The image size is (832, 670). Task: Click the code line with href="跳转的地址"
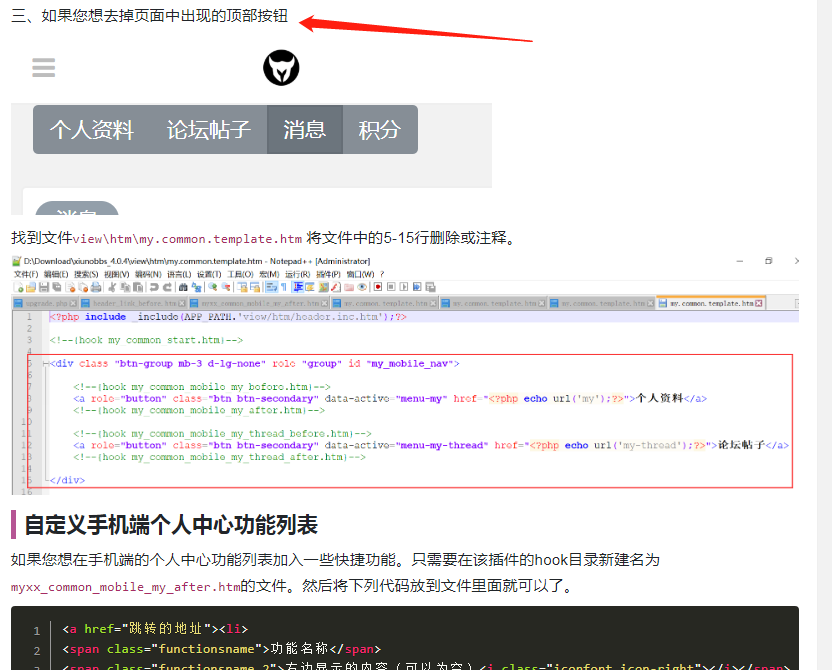155,629
